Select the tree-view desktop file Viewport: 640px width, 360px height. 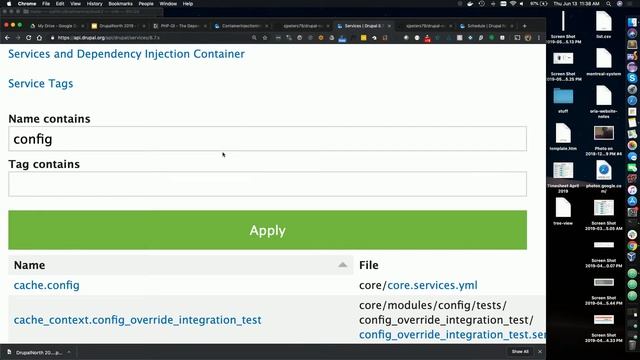coord(563,211)
